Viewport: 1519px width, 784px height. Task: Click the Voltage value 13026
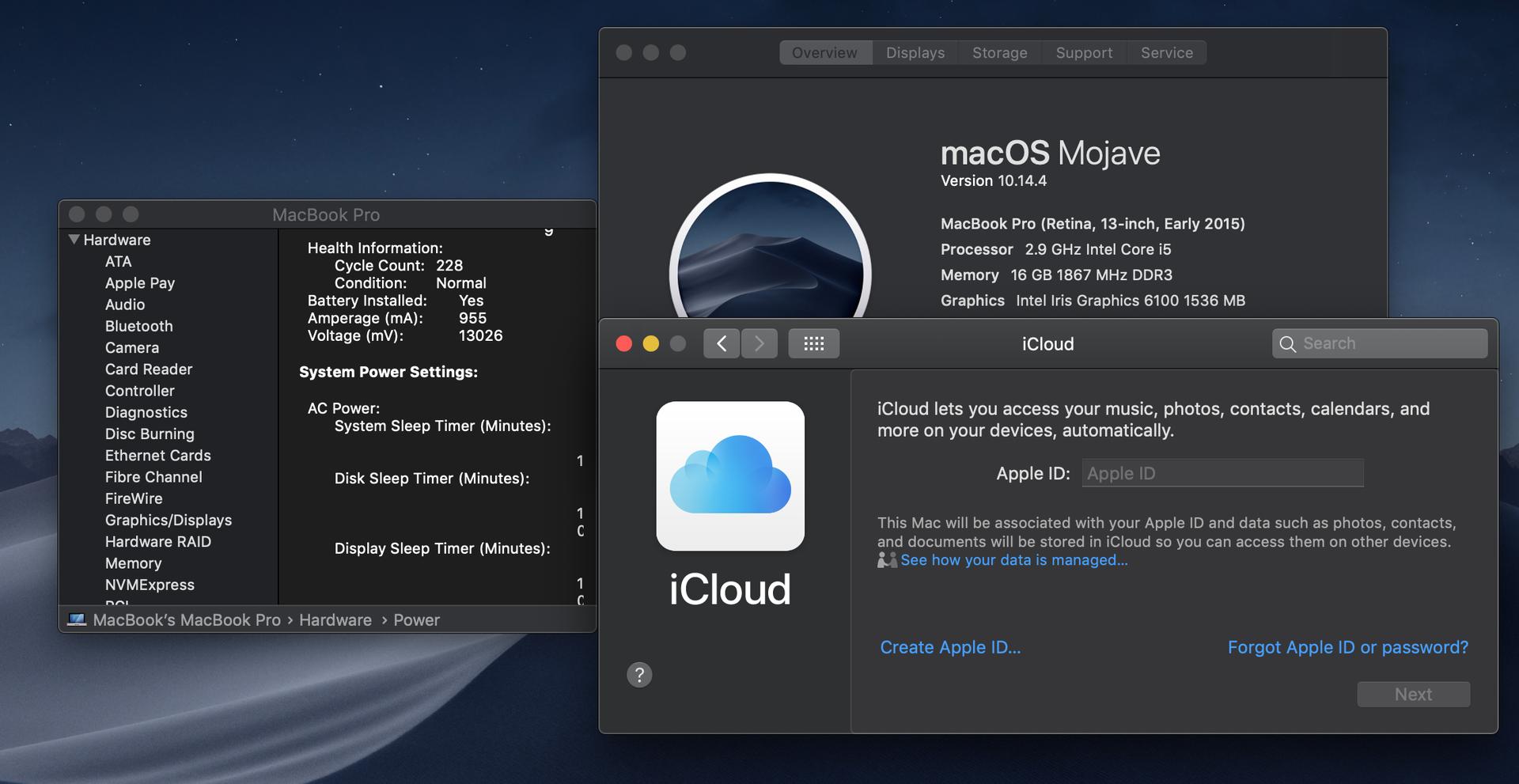pos(481,335)
